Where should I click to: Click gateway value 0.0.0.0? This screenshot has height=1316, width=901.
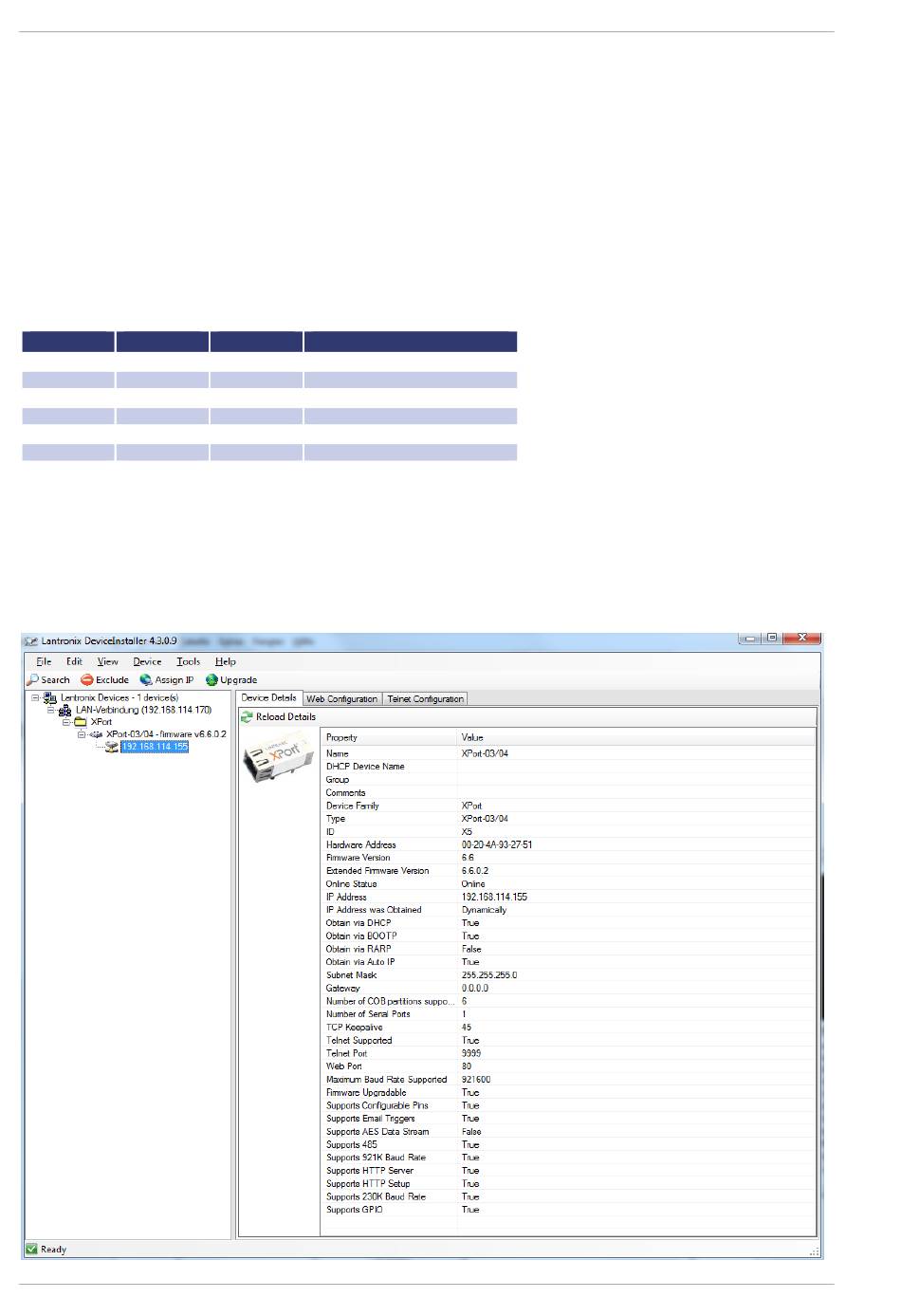click(x=475, y=989)
